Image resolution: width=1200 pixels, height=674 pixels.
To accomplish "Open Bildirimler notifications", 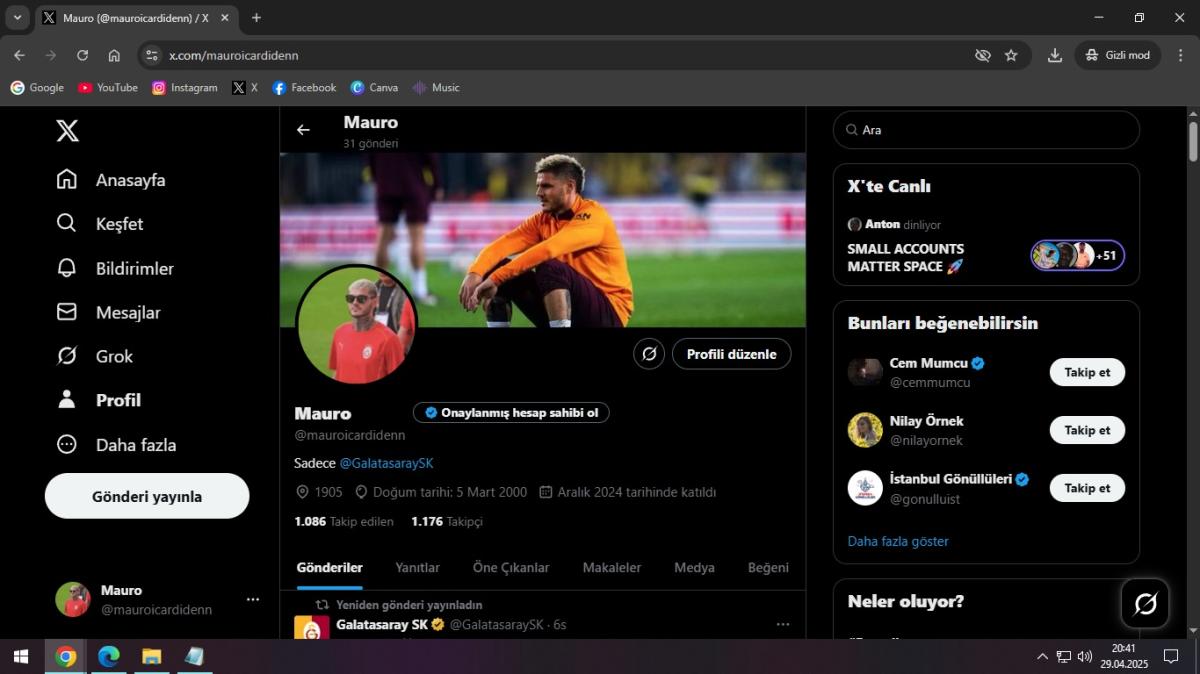I will point(115,268).
